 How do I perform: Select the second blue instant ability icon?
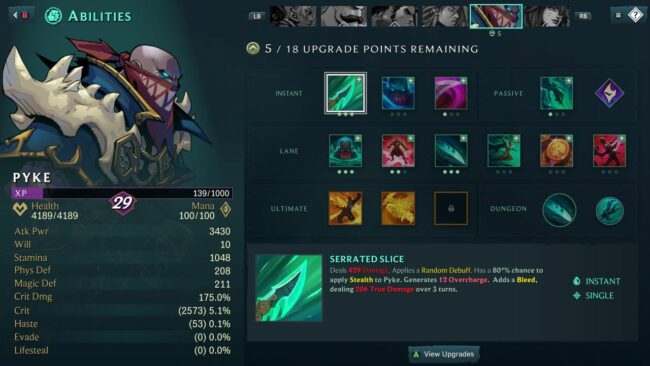(x=398, y=93)
